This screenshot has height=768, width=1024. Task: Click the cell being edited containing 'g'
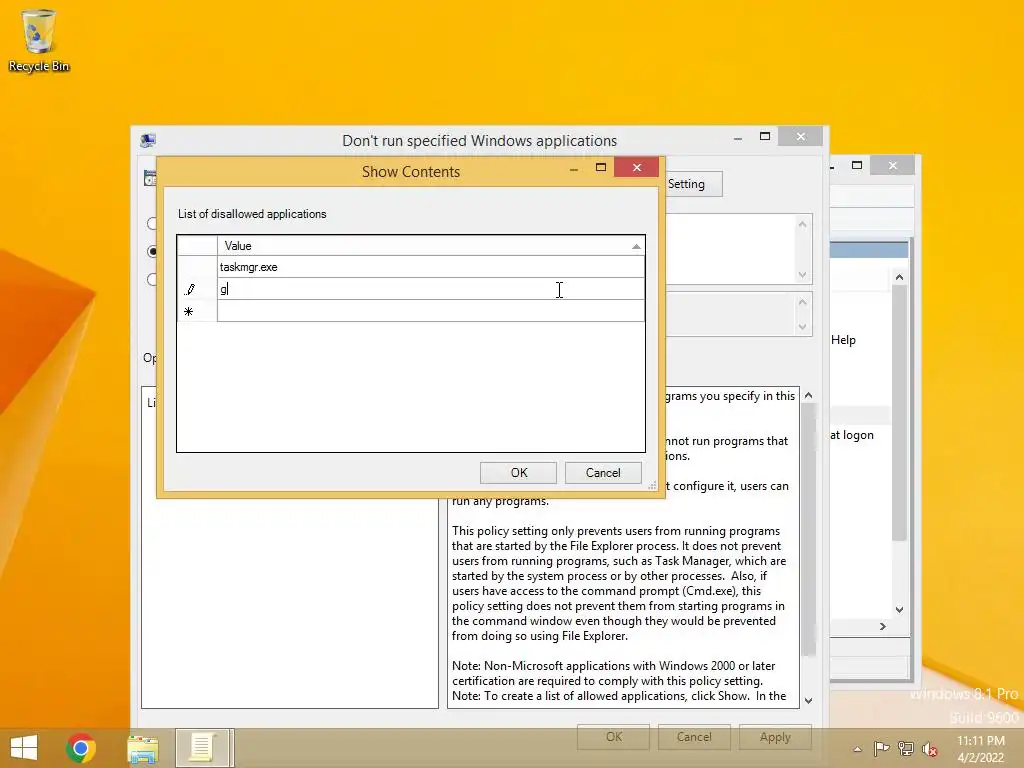[430, 289]
